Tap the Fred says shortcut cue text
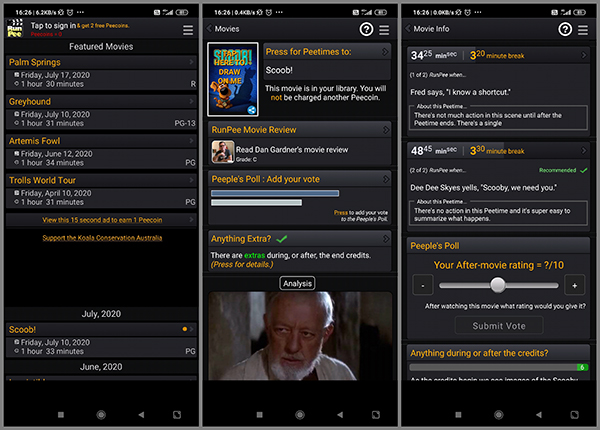This screenshot has width=600, height=430. (x=460, y=92)
